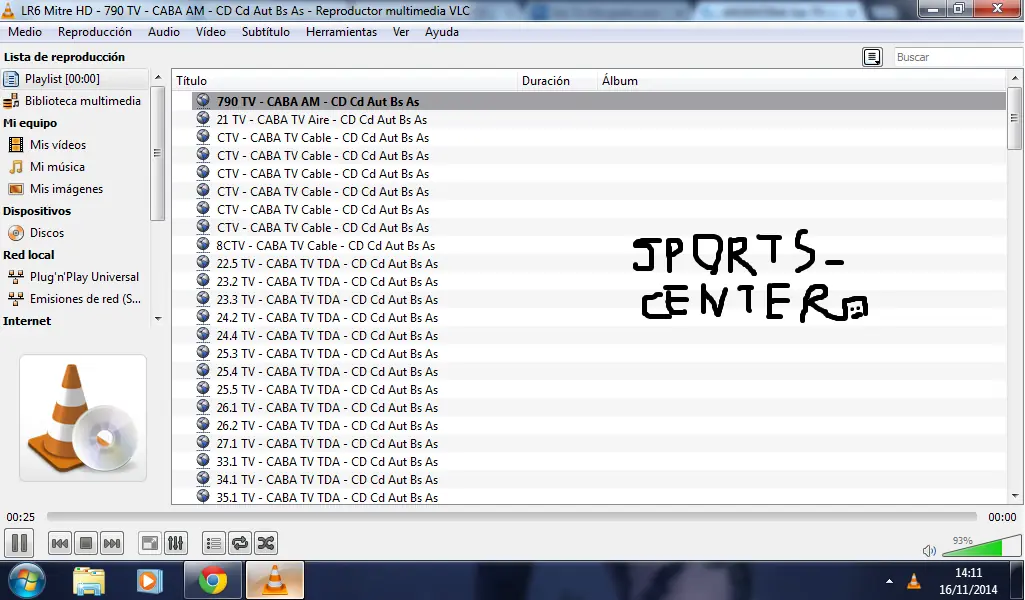Select Playlist [00:00] in sidebar
Image resolution: width=1025 pixels, height=600 pixels.
[x=75, y=79]
